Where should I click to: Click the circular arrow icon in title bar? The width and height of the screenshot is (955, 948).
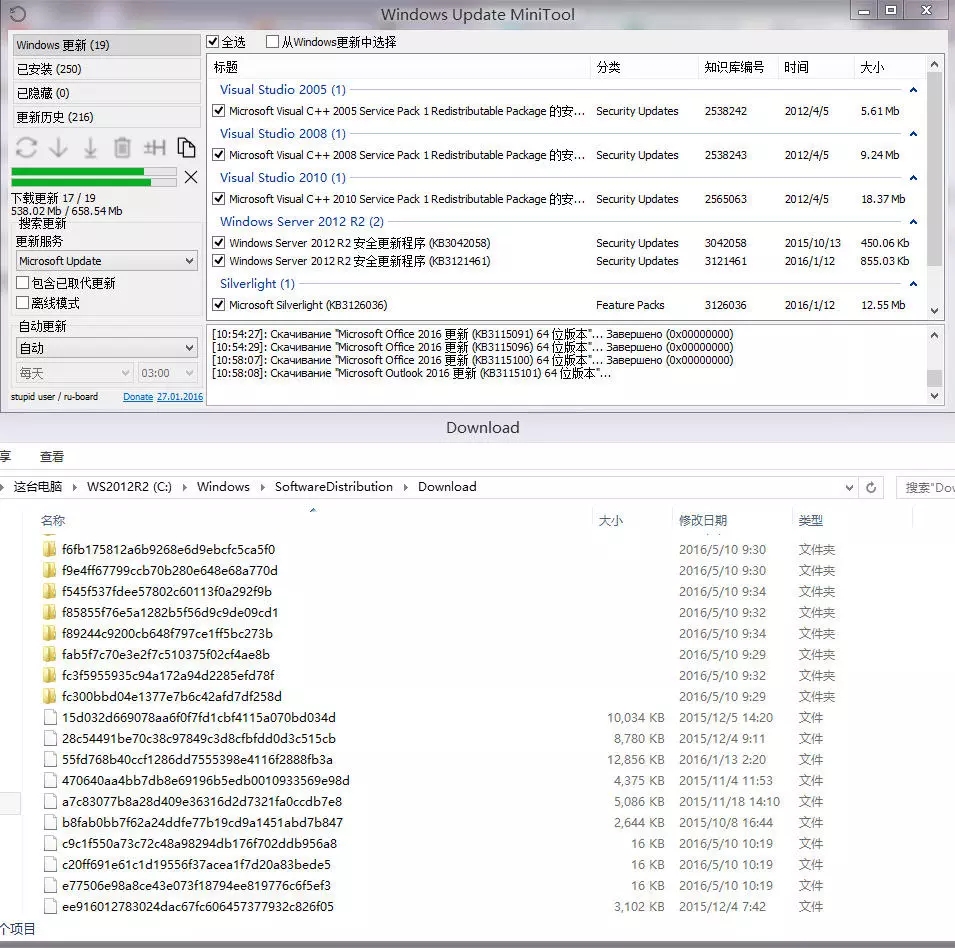(x=17, y=14)
